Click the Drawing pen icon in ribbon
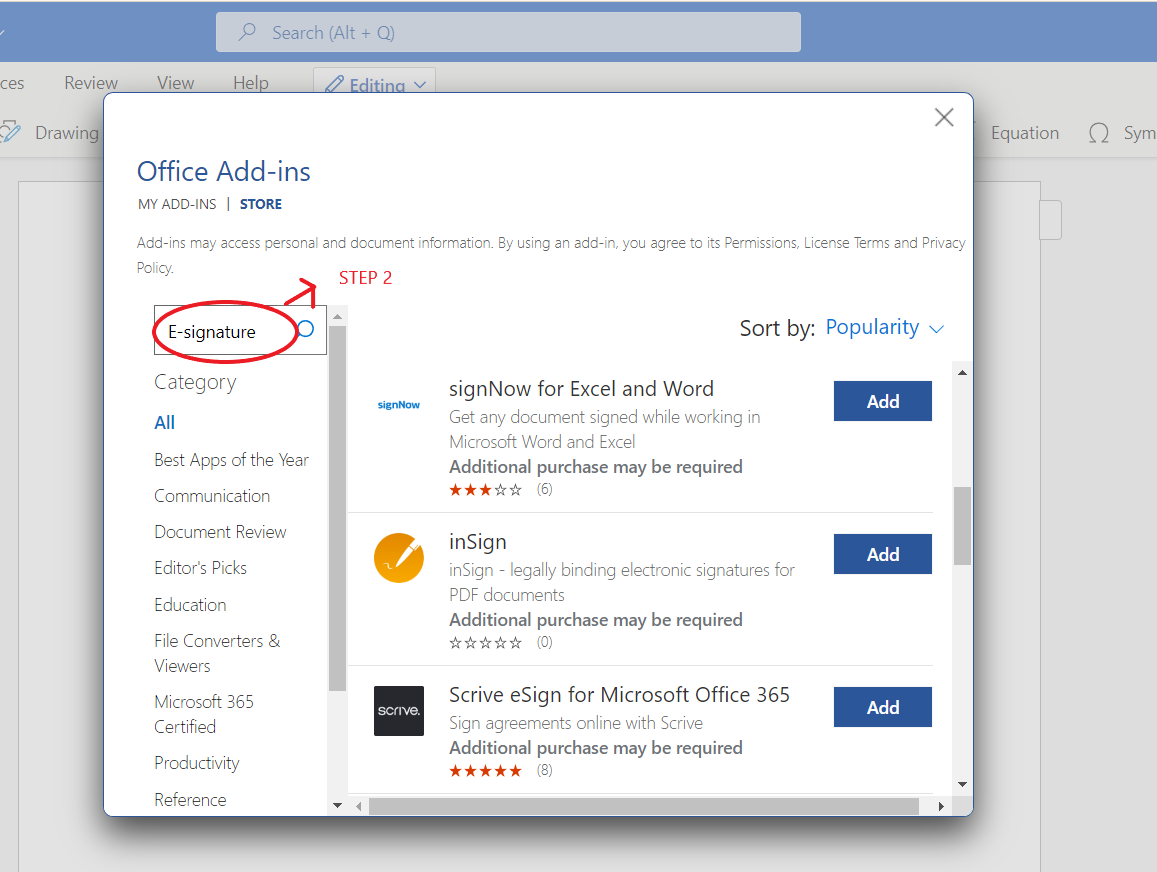 click(10, 133)
